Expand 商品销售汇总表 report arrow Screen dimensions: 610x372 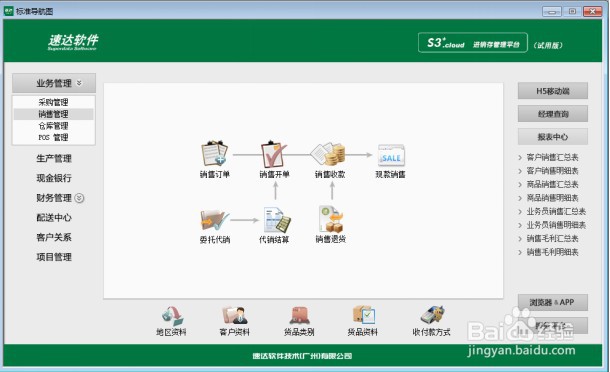point(520,185)
